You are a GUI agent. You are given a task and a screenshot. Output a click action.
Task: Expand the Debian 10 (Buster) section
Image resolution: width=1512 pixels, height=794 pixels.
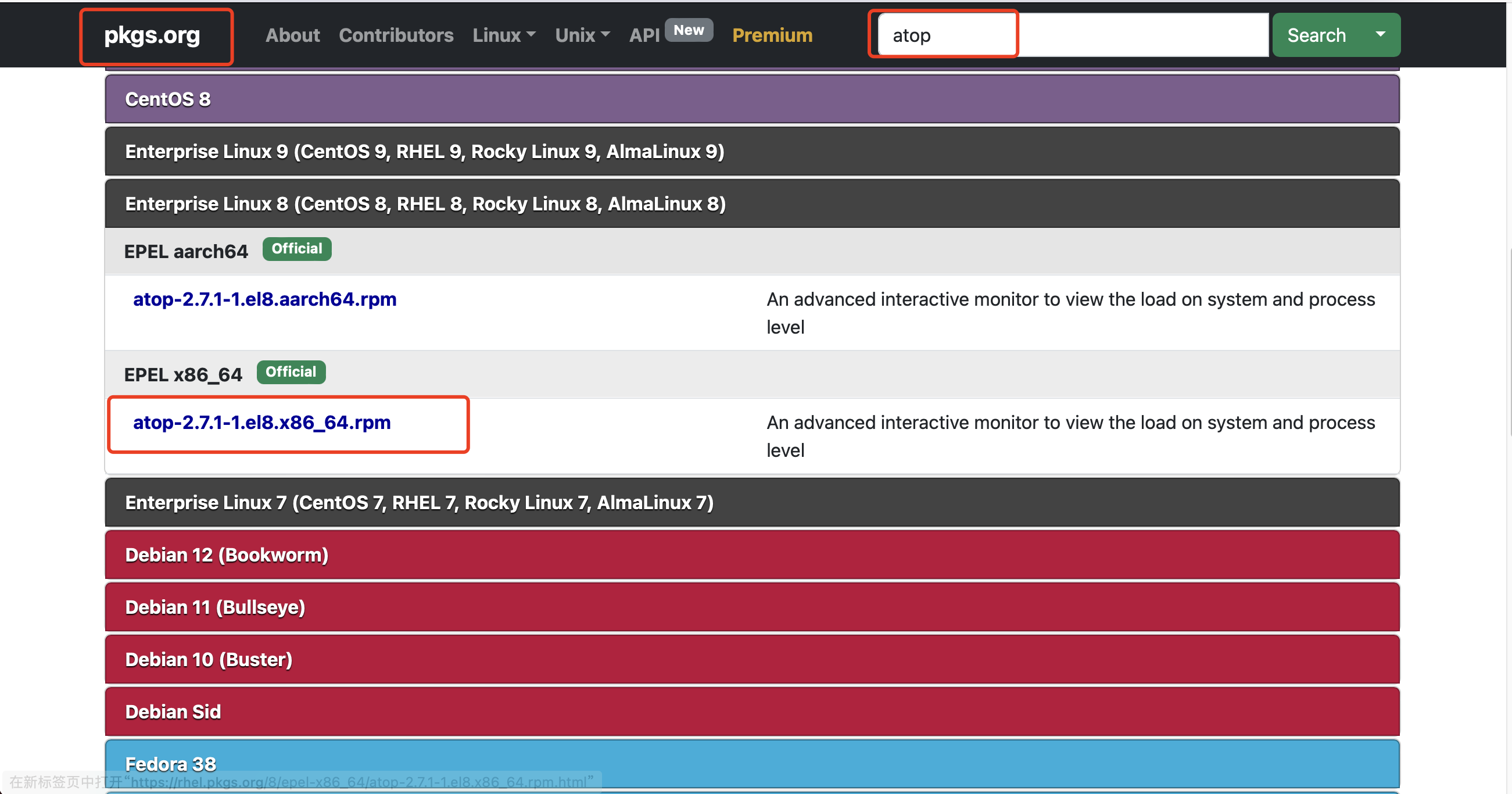click(x=752, y=660)
